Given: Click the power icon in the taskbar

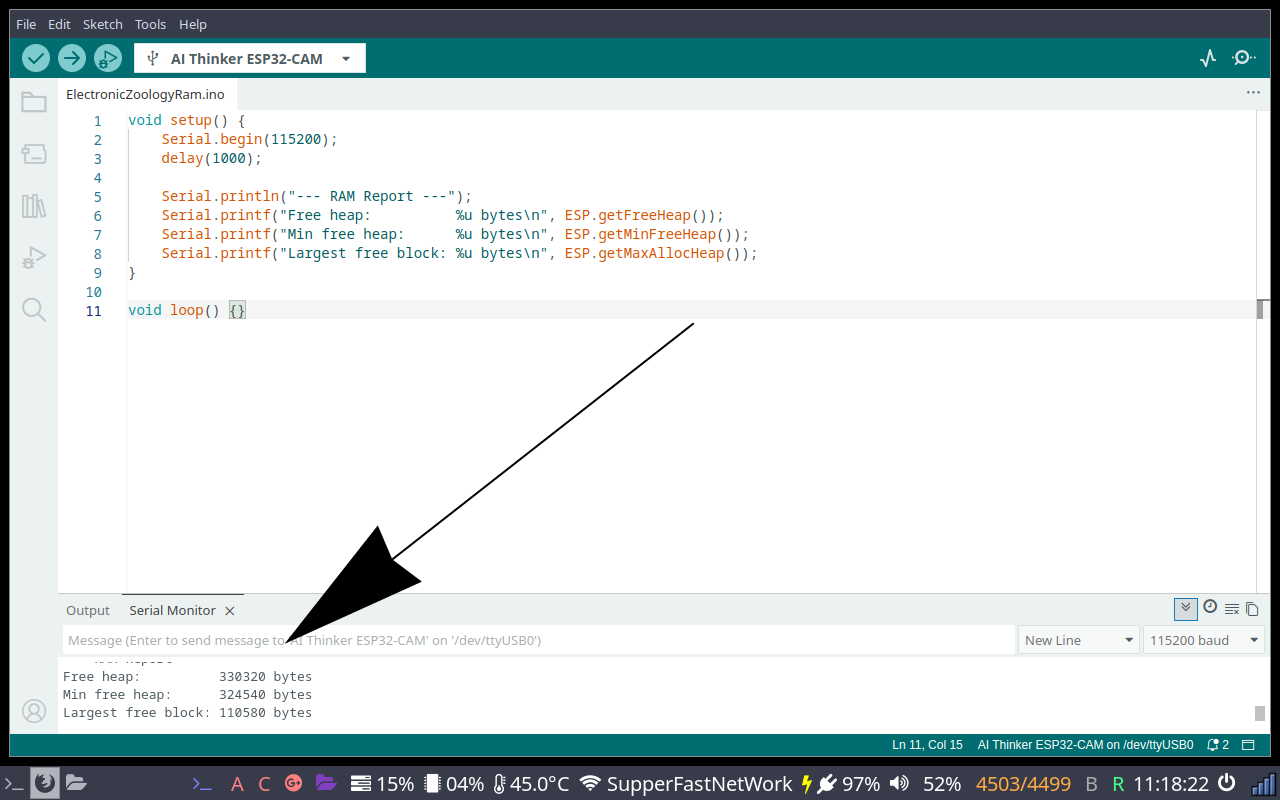Looking at the screenshot, I should coord(1226,784).
